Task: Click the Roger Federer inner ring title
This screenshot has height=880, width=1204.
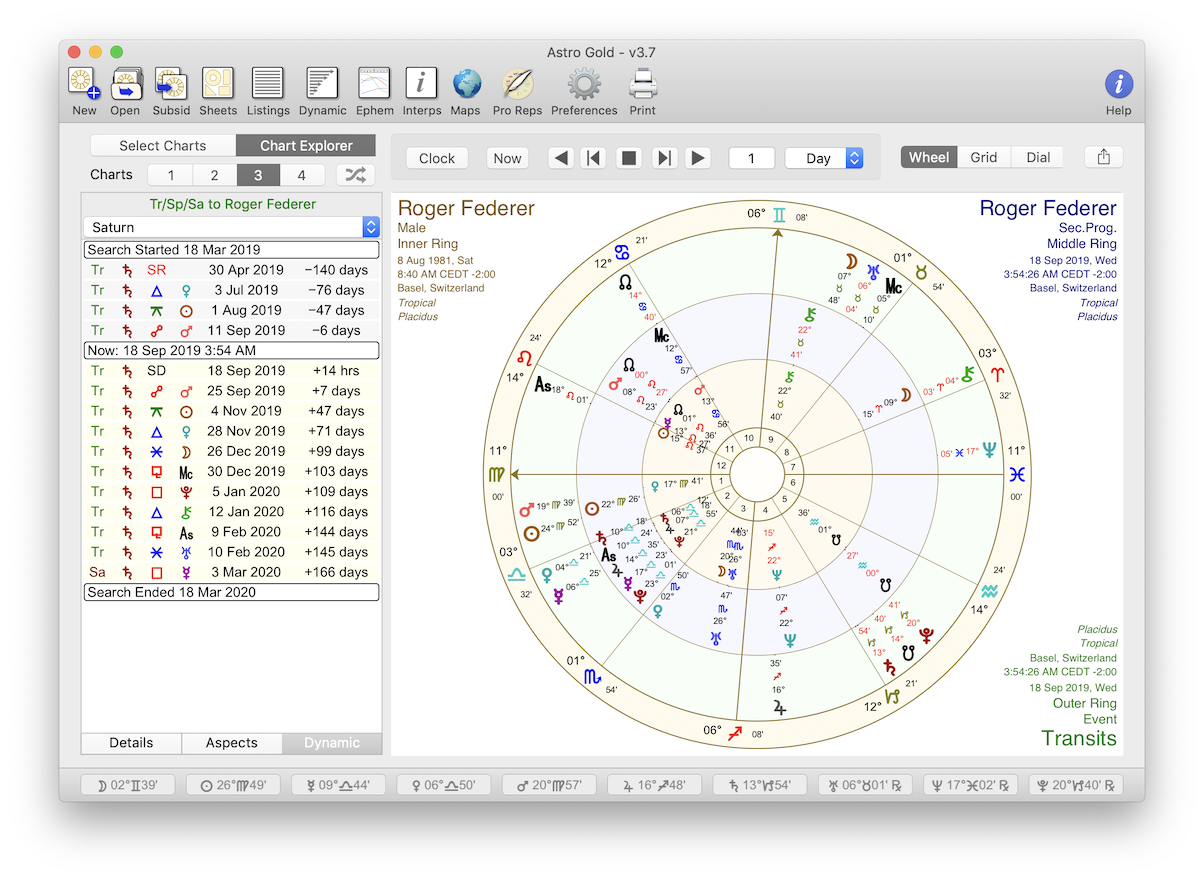Action: (466, 209)
